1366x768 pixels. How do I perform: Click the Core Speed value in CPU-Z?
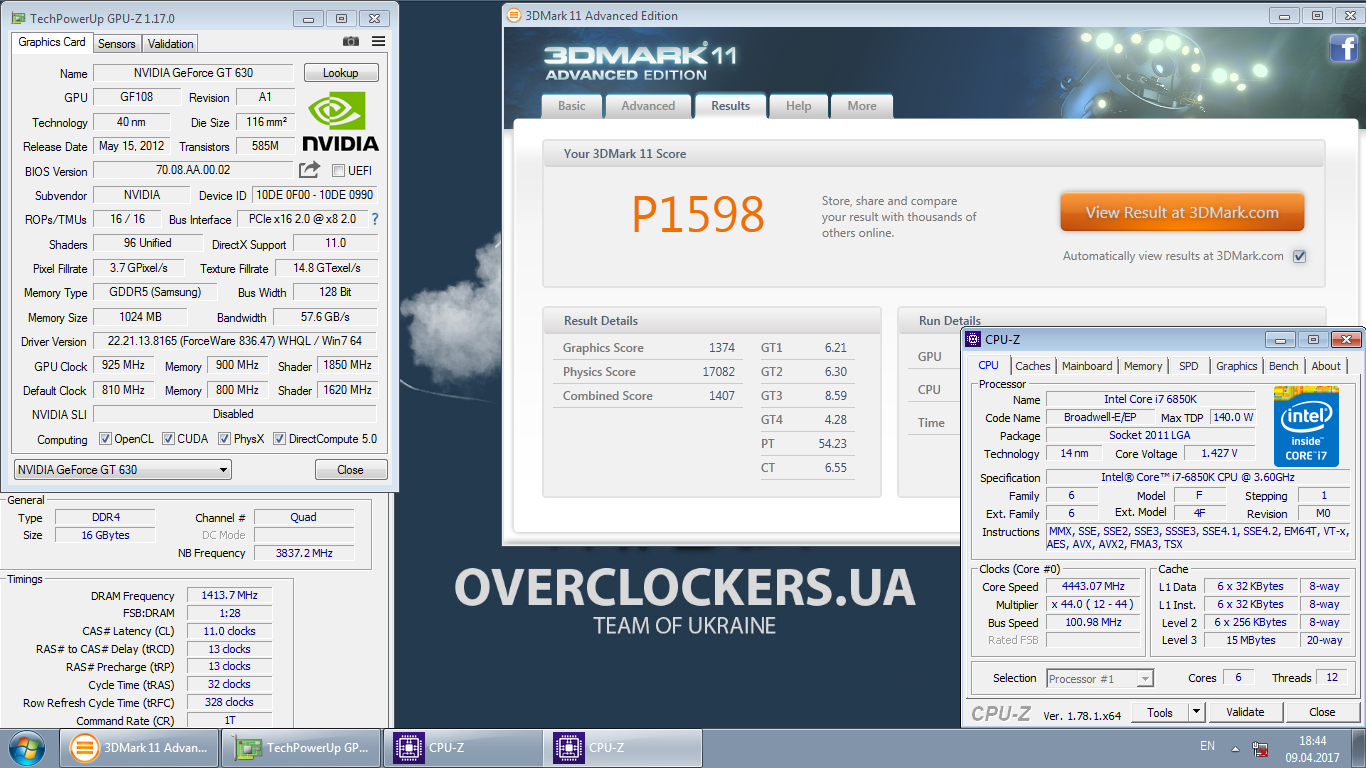1093,586
